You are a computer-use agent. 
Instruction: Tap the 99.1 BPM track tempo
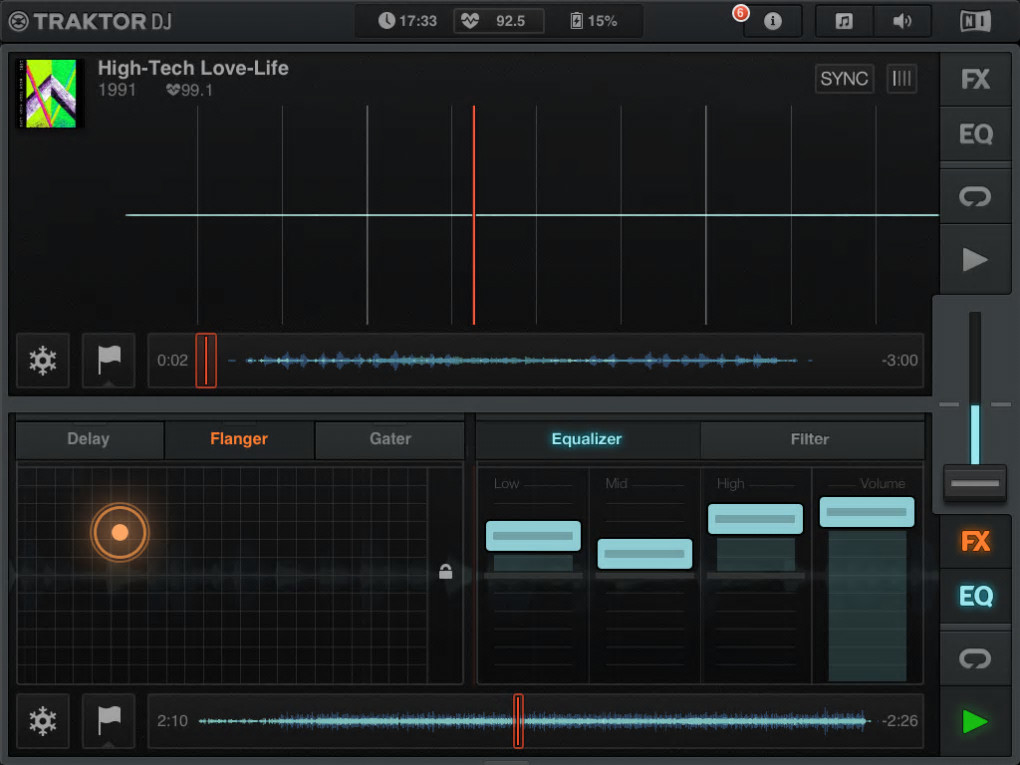click(x=189, y=90)
